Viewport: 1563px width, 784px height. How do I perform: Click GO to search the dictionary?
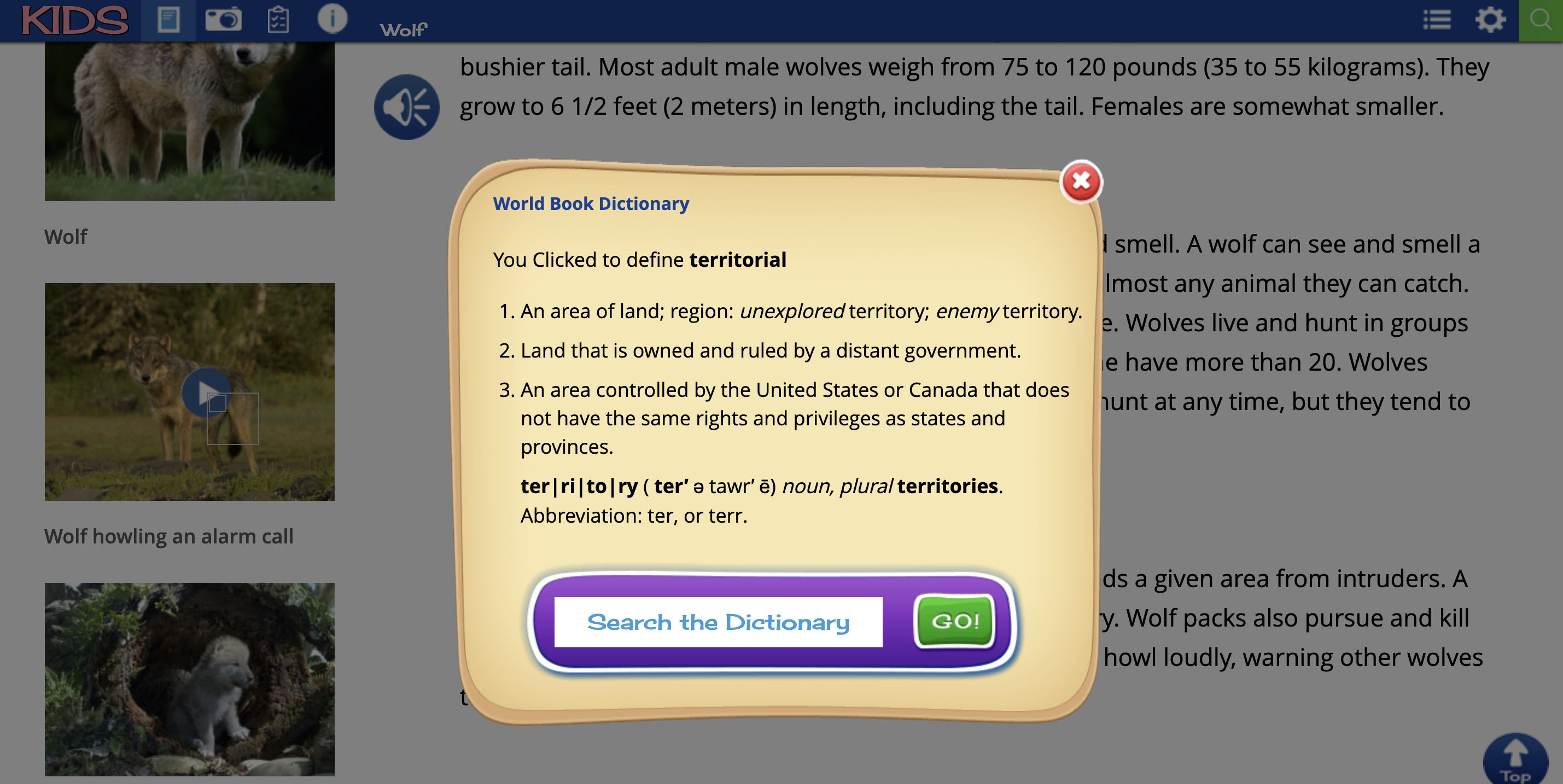click(955, 620)
